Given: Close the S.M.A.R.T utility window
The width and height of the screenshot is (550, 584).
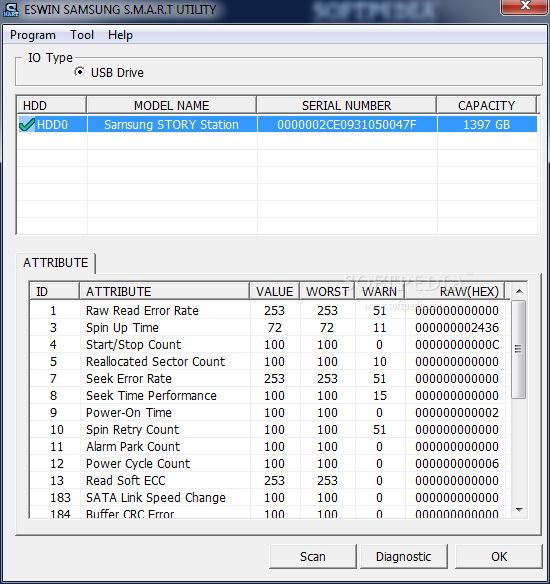Looking at the screenshot, I should point(525,7).
